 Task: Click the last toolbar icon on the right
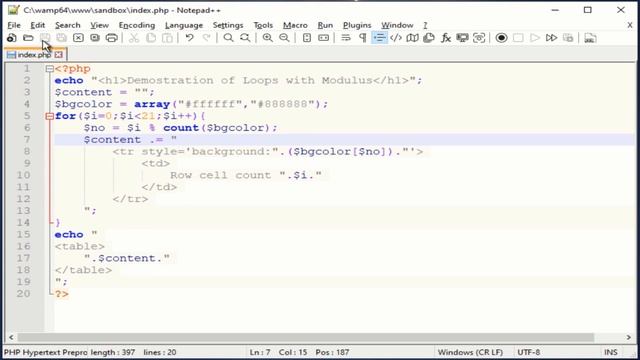pyautogui.click(x=590, y=38)
